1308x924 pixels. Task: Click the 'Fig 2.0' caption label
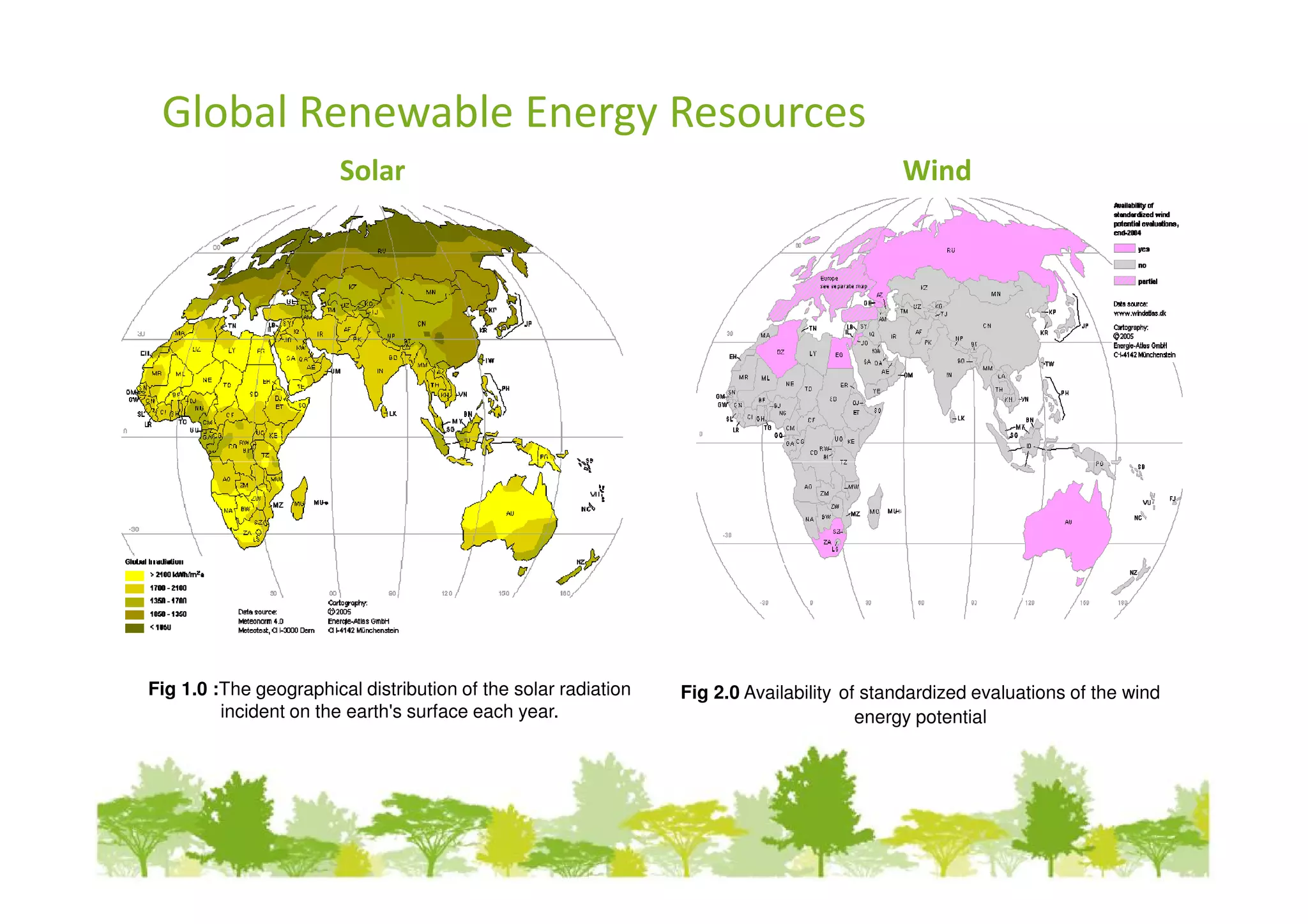(x=710, y=693)
